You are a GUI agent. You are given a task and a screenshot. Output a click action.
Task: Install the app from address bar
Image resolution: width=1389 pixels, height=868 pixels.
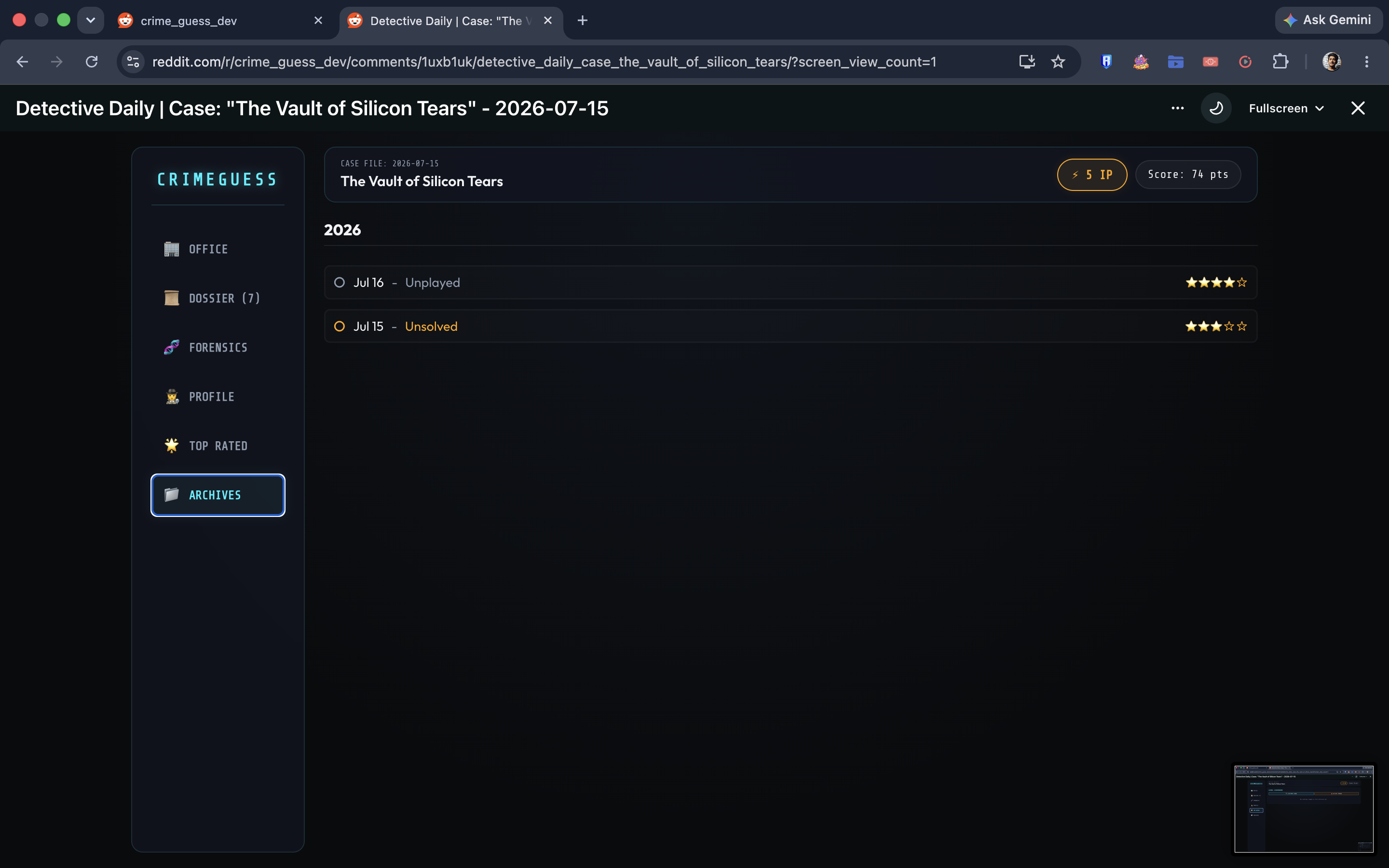click(x=1027, y=62)
